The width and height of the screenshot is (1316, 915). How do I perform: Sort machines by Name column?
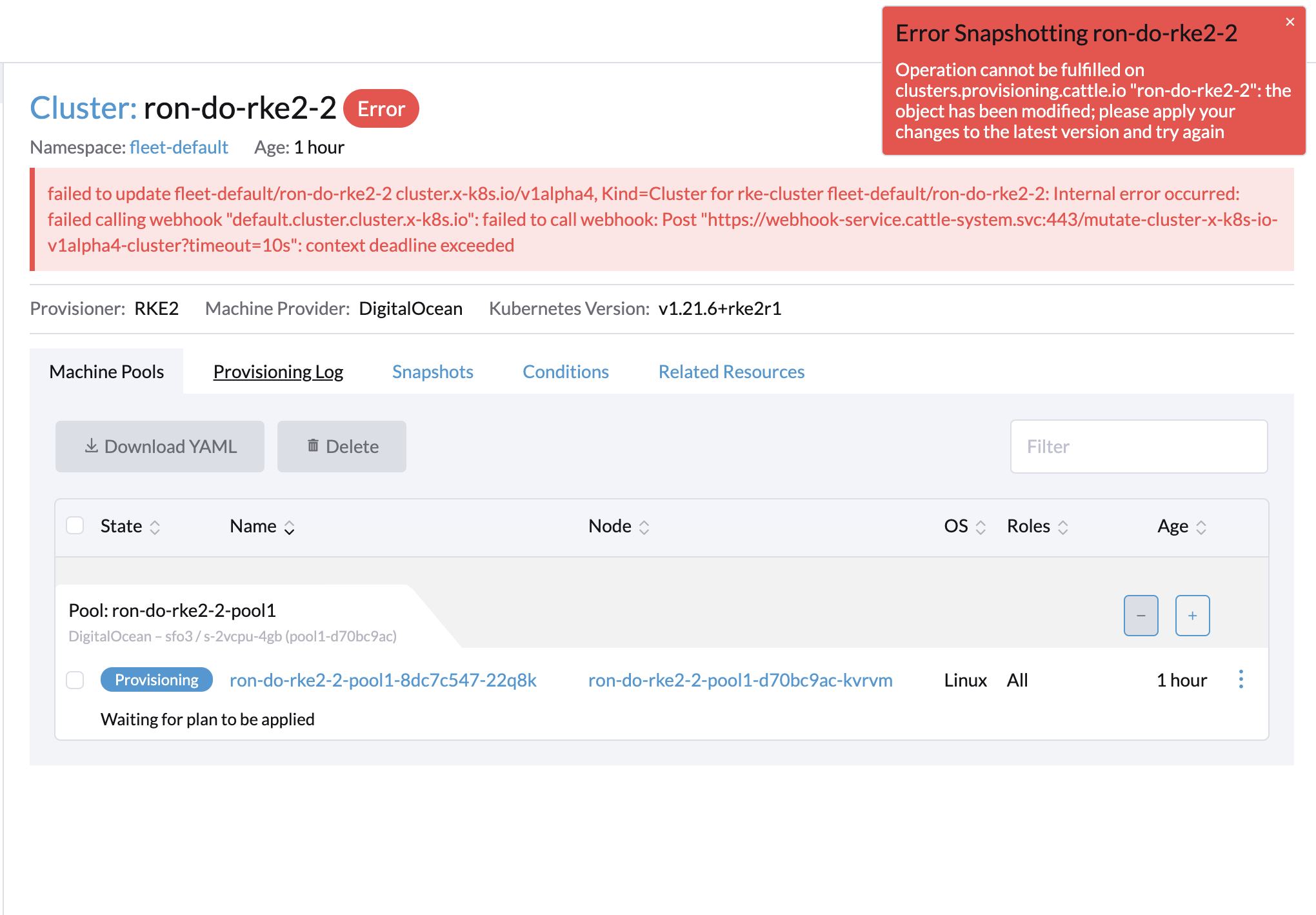290,527
